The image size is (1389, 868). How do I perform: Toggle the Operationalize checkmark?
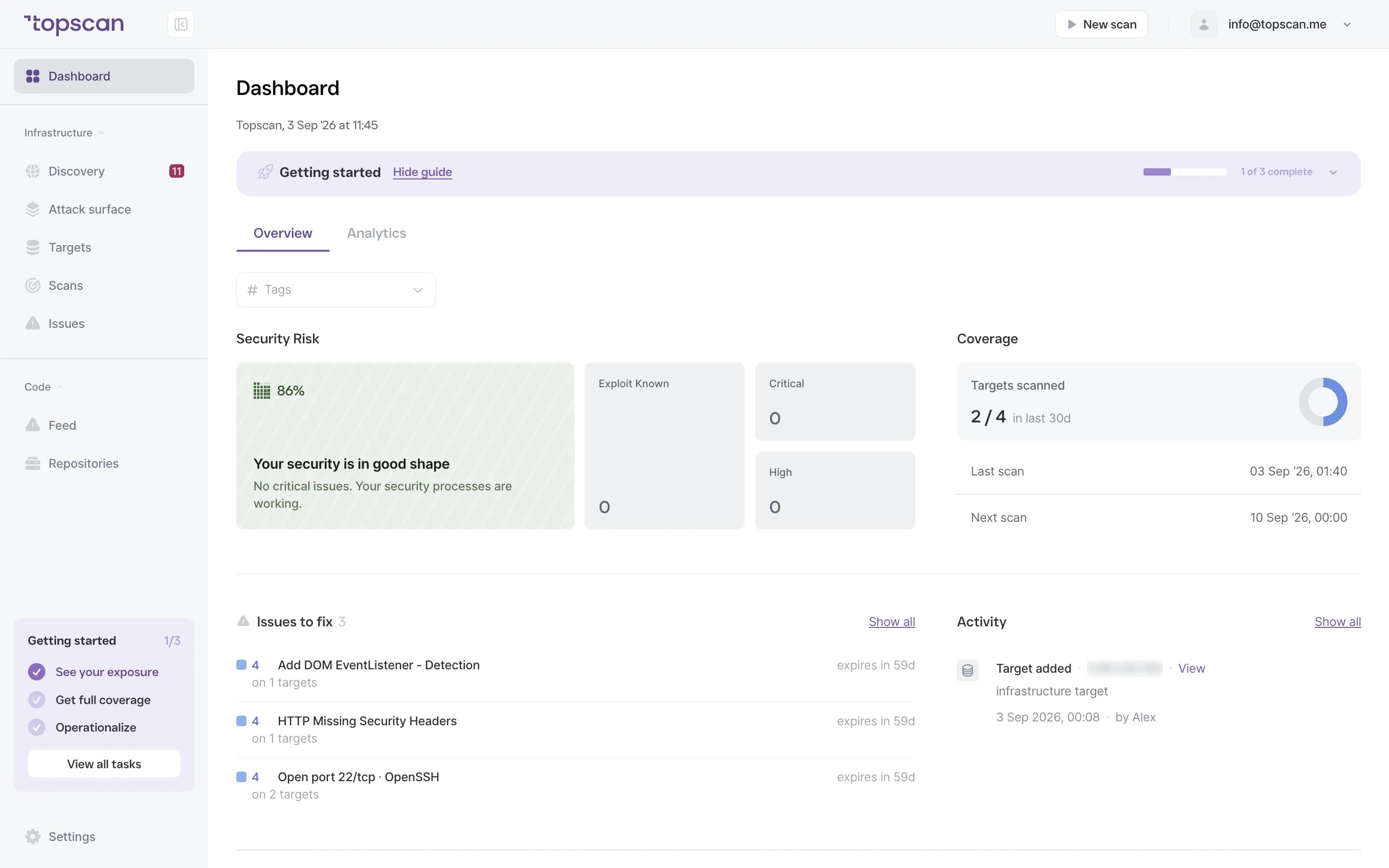[x=37, y=727]
